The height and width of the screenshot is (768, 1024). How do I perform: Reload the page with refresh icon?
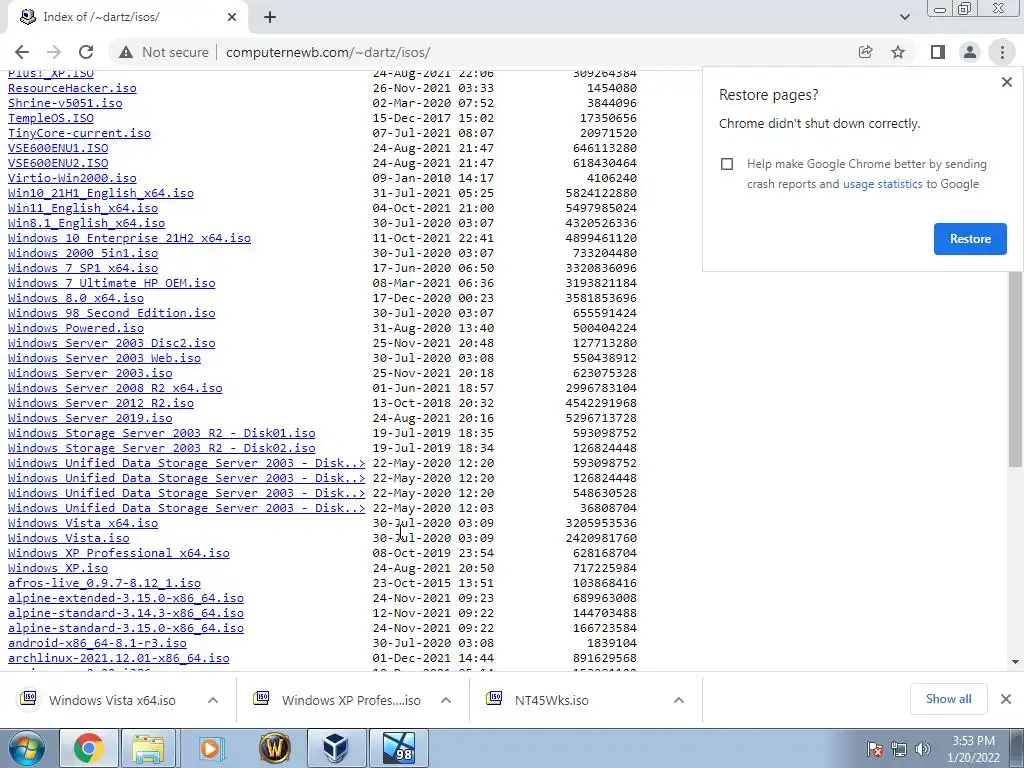click(x=86, y=52)
